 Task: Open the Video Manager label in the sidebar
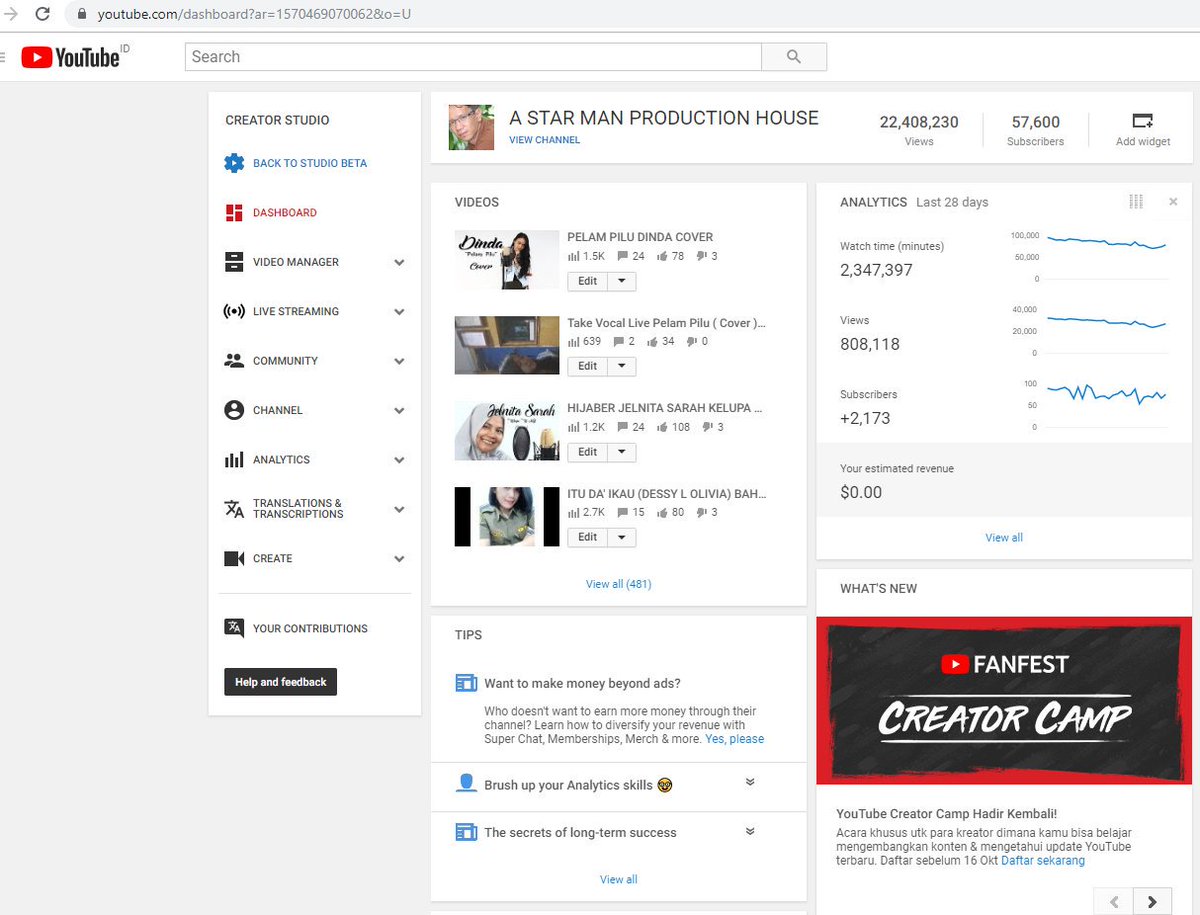click(296, 262)
